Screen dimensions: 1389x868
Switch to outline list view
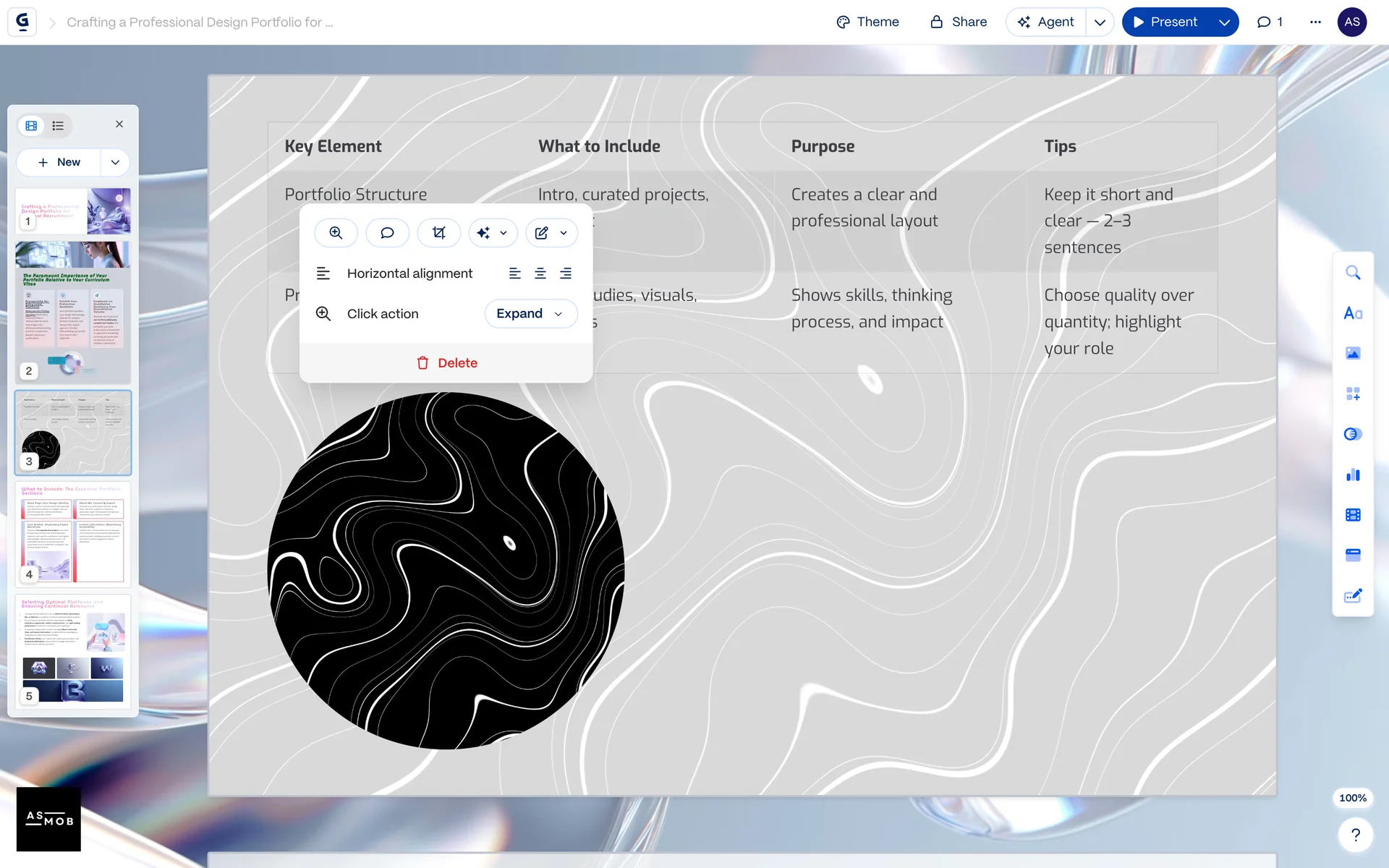(x=58, y=126)
